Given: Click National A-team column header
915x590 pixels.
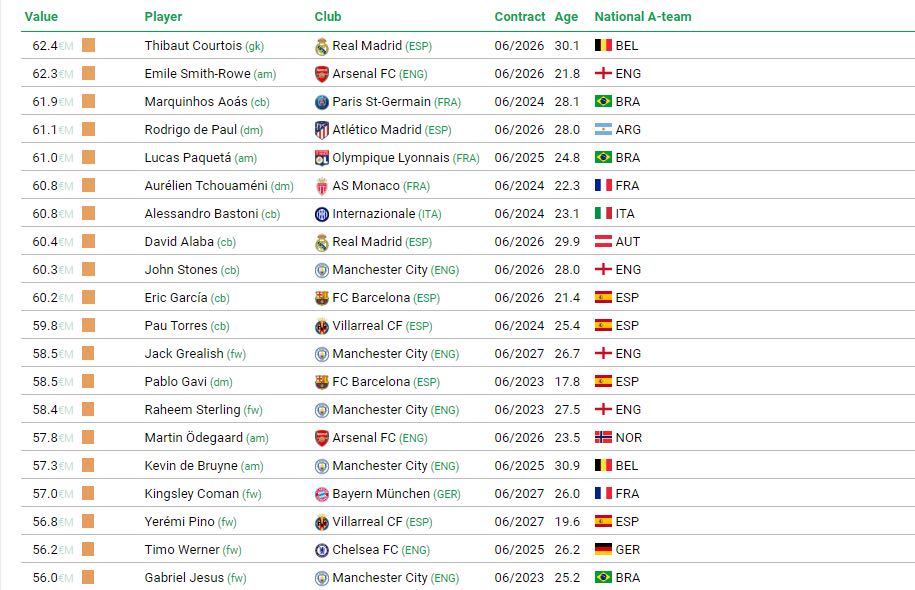Looking at the screenshot, I should pos(642,16).
